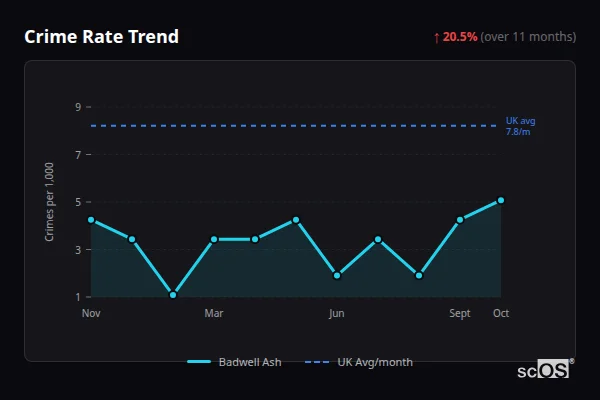600x400 pixels.
Task: Click the 'Oct' x-axis label
Action: (501, 313)
